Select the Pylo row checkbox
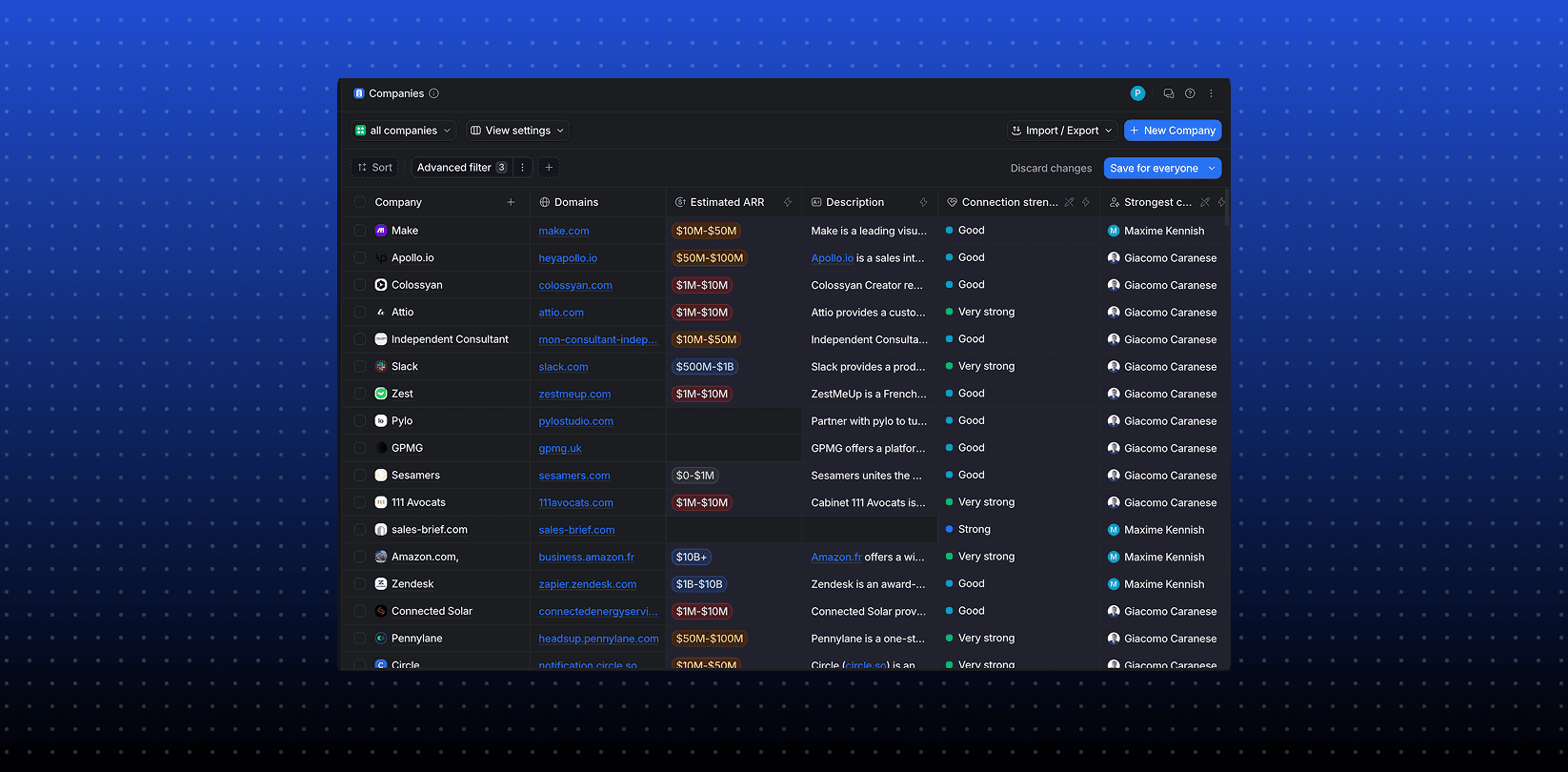 tap(359, 420)
